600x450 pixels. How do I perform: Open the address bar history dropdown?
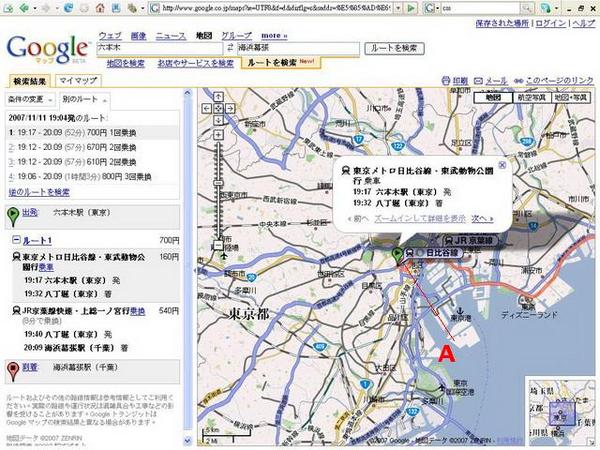[398, 8]
